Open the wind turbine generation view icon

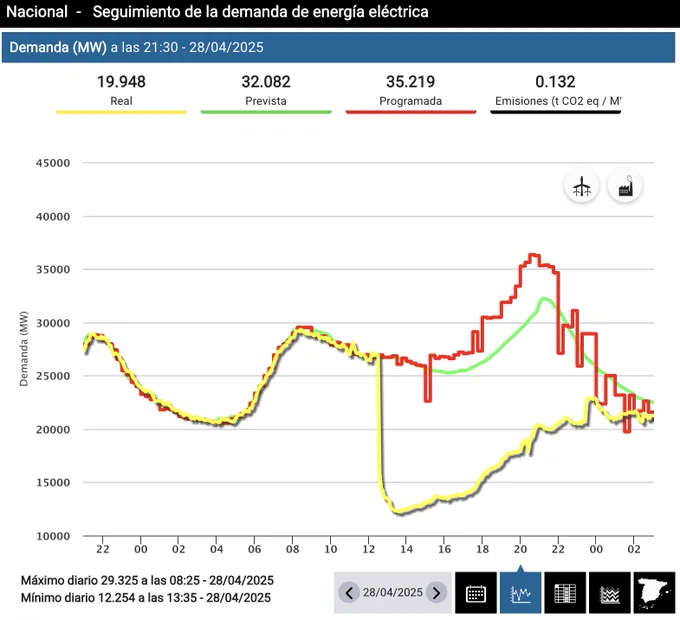tap(582, 186)
